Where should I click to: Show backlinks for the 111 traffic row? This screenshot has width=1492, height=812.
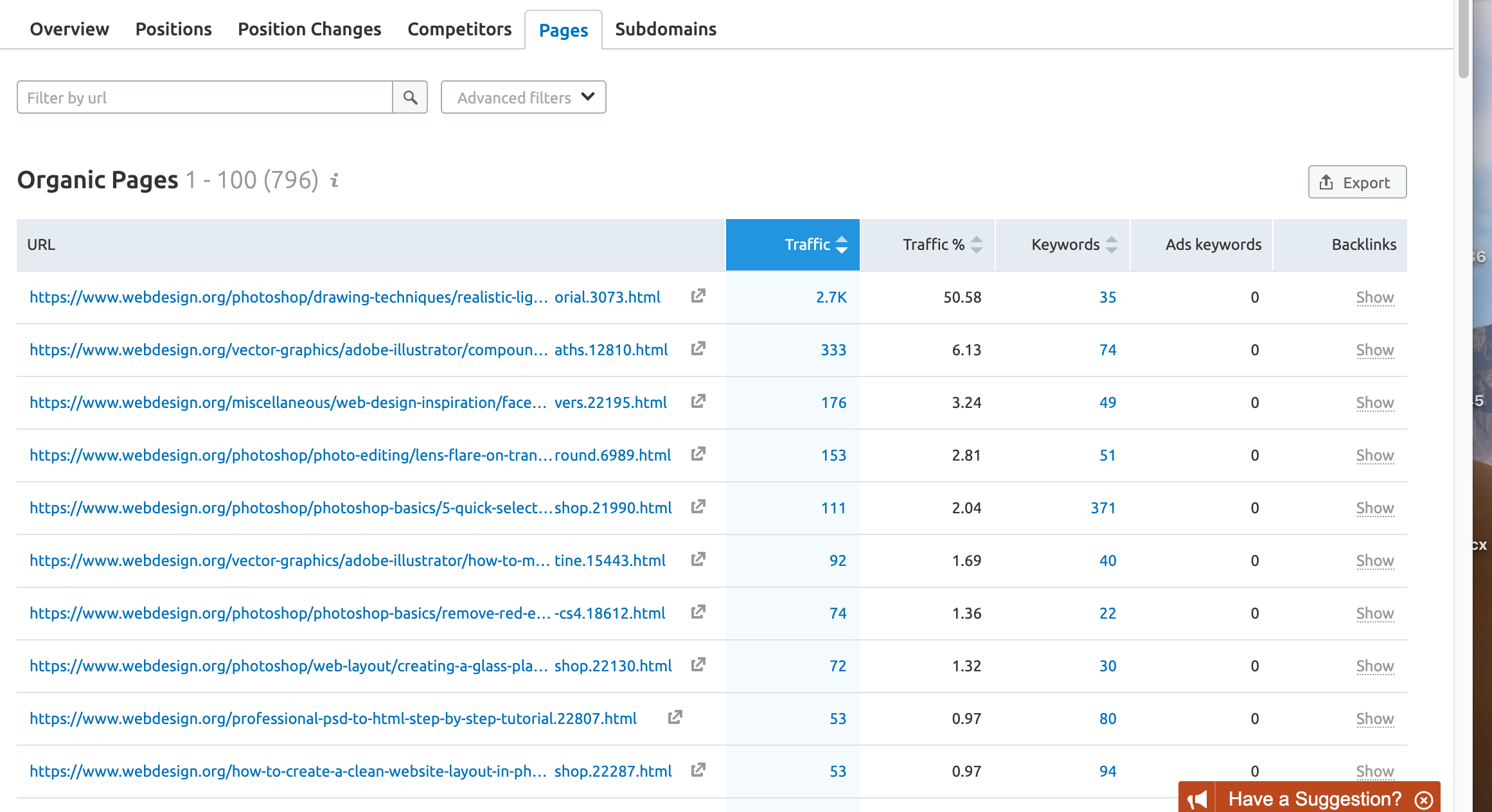(x=1375, y=508)
